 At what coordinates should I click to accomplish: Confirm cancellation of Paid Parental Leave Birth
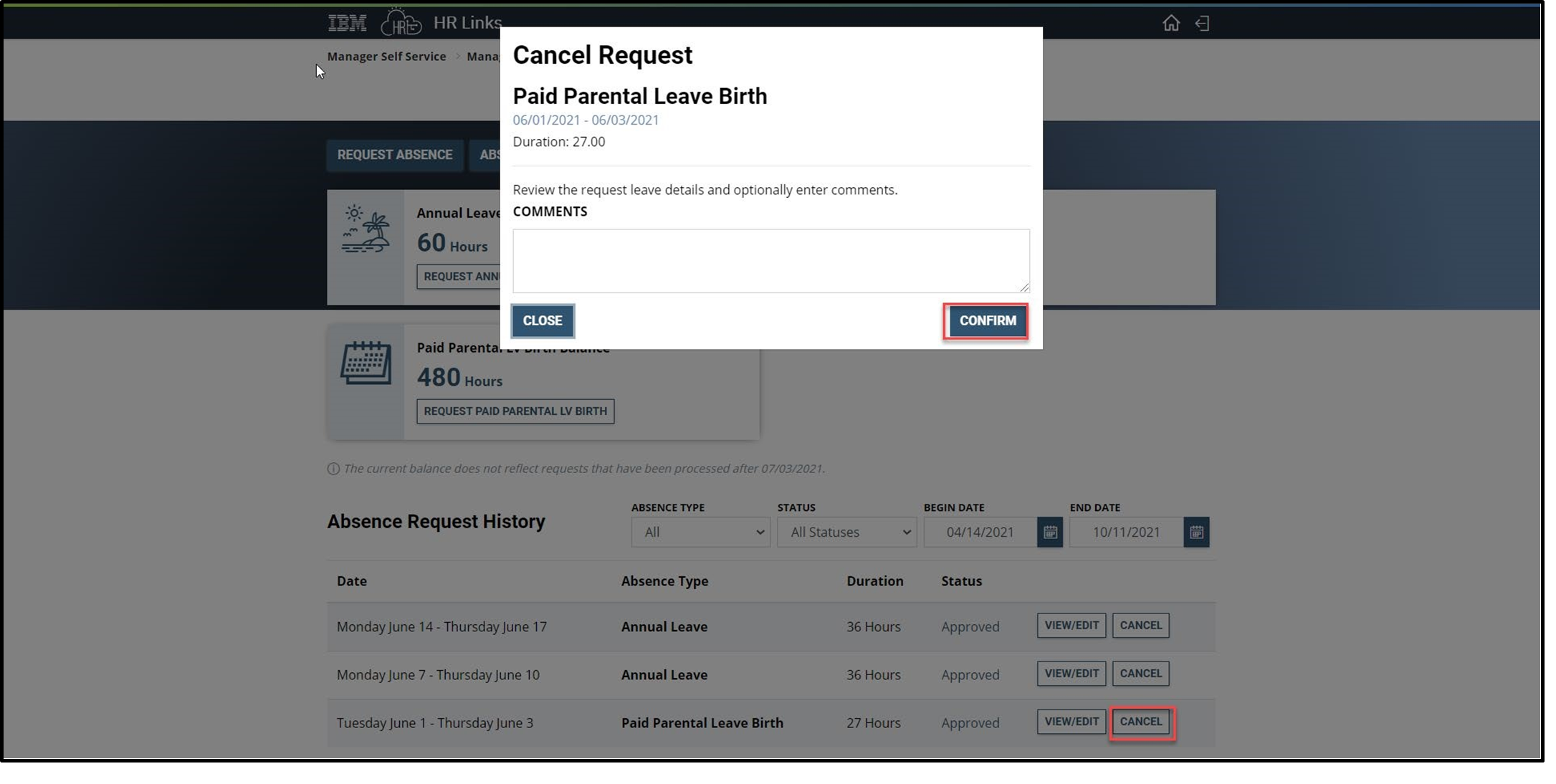click(x=986, y=321)
